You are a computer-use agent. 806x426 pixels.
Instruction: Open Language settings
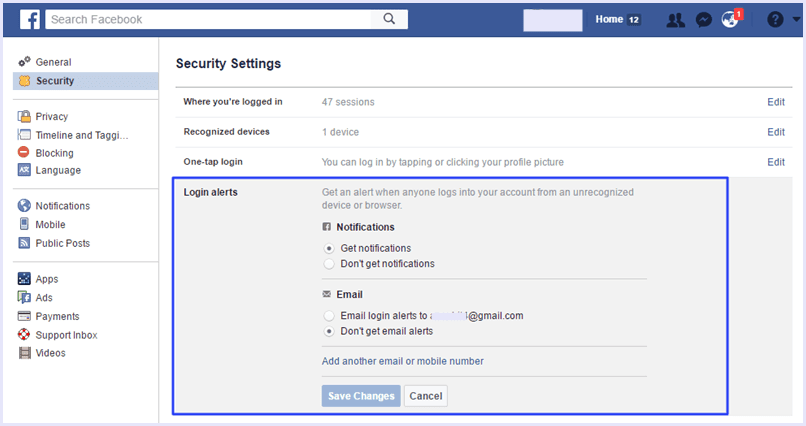click(58, 170)
